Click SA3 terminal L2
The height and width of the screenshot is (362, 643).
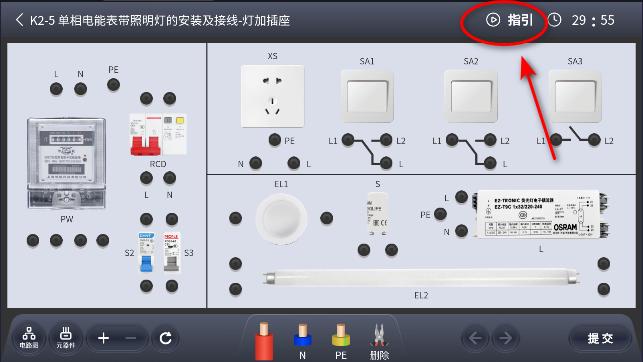click(594, 140)
